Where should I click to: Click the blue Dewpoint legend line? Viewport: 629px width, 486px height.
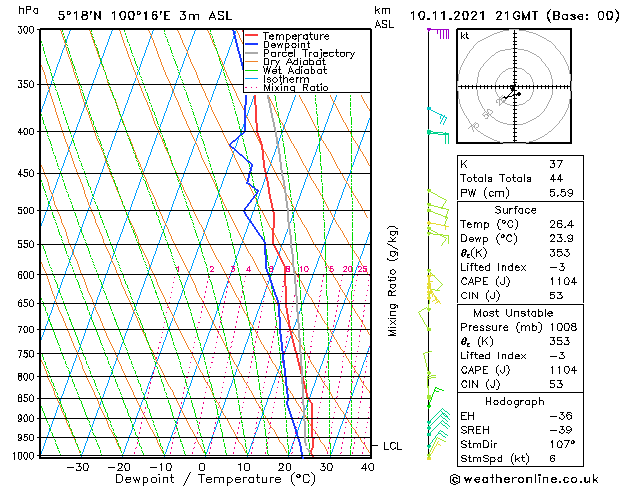252,44
